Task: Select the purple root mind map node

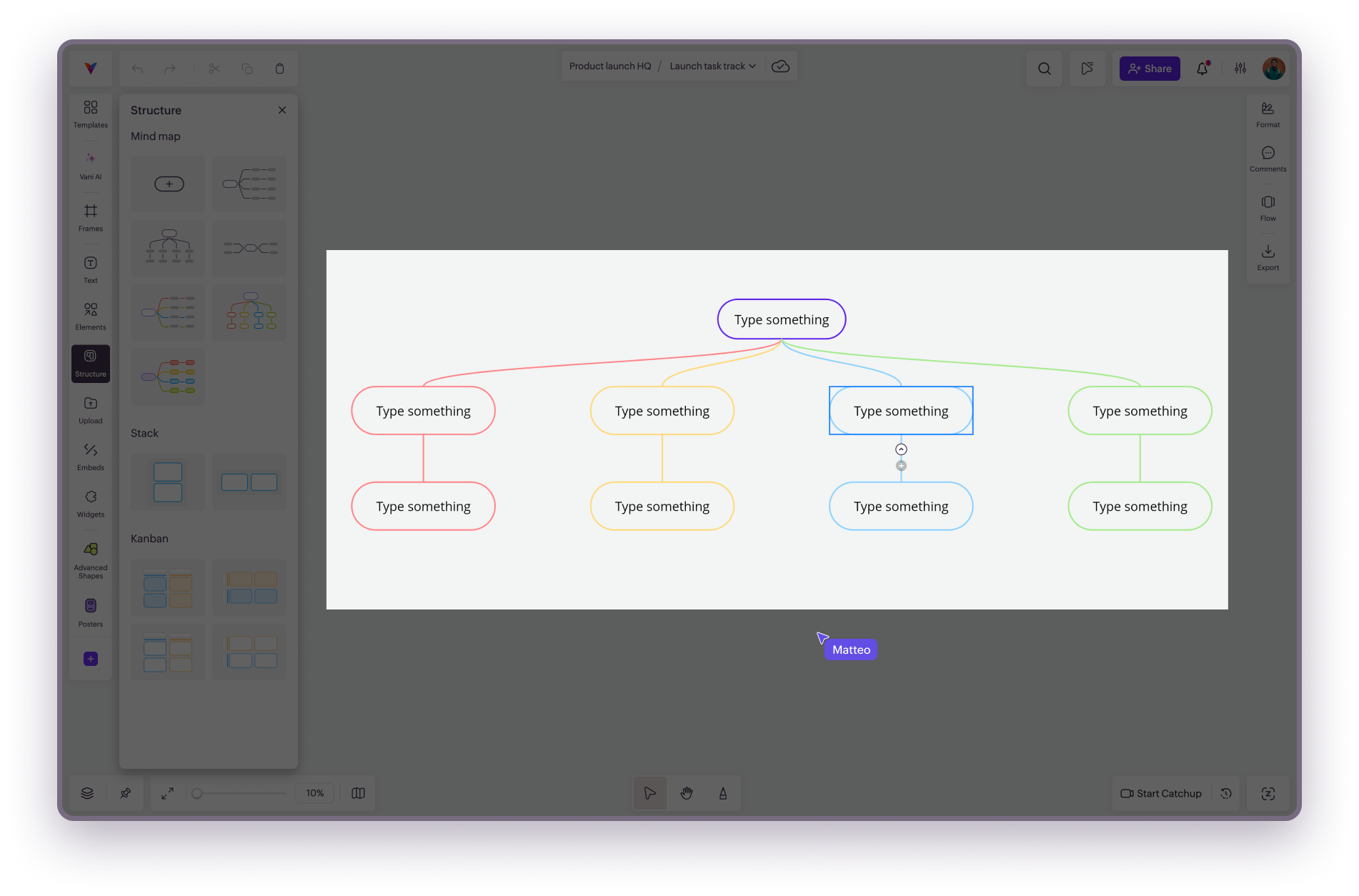Action: point(782,319)
